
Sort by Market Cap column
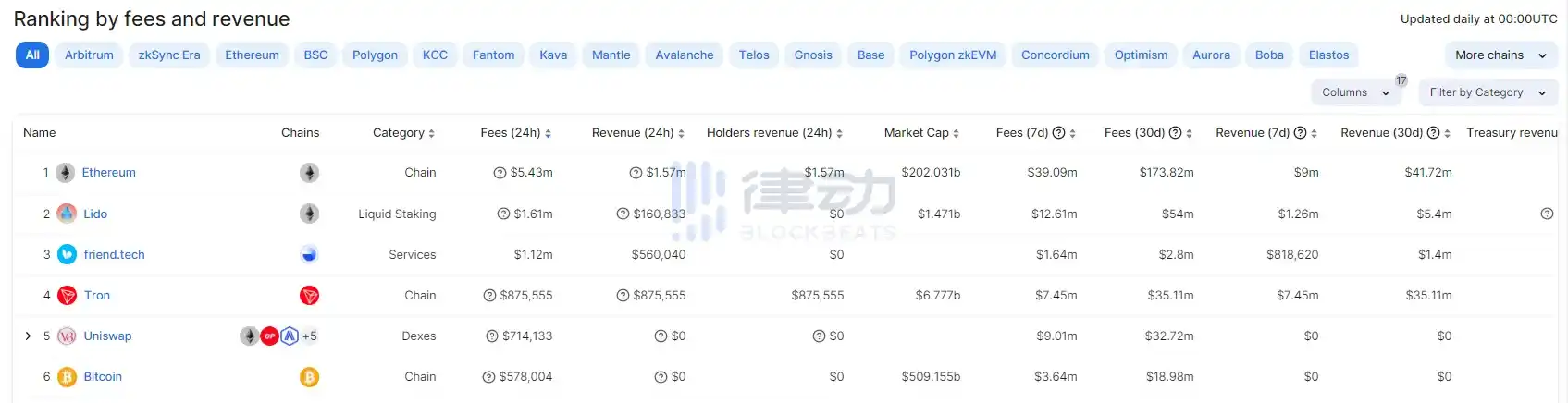[921, 133]
